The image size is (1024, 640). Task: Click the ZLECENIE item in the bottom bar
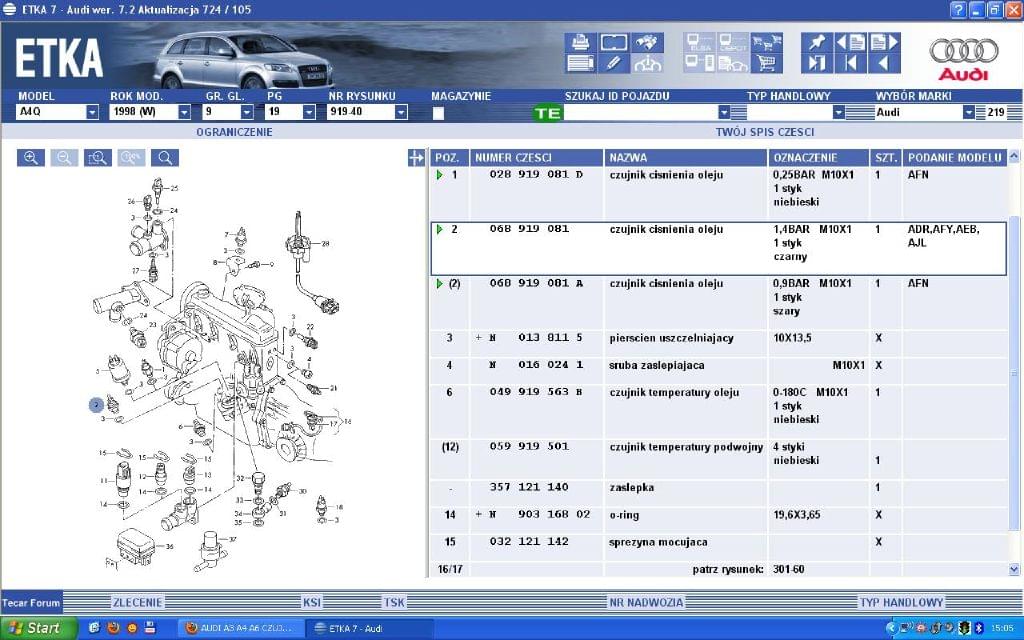(x=137, y=602)
